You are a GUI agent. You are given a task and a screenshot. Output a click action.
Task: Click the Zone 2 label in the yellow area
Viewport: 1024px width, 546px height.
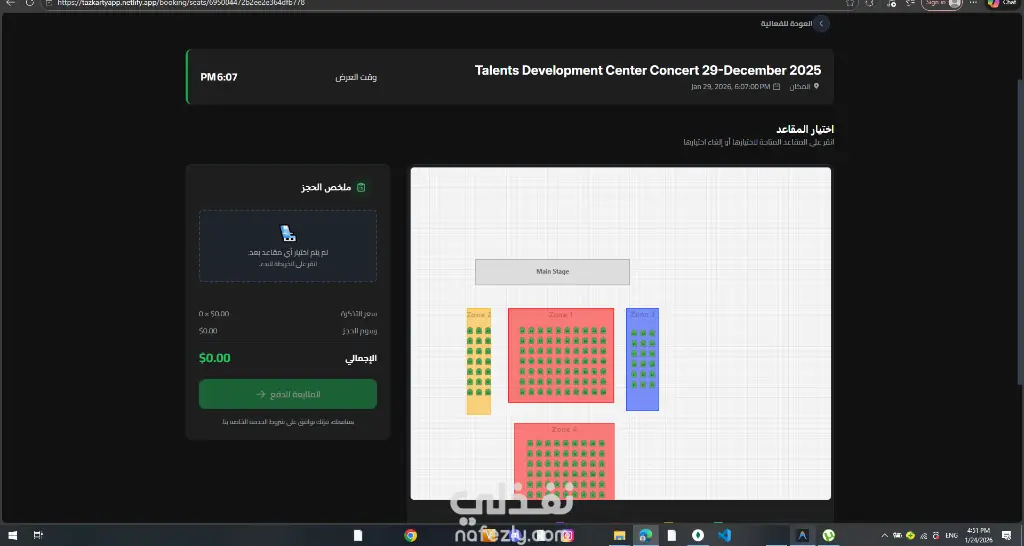[x=479, y=315]
